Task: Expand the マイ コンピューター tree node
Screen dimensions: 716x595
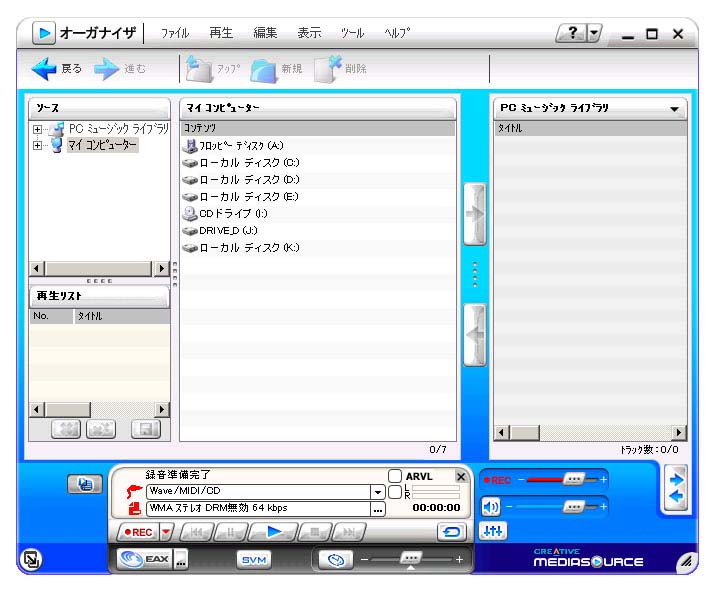Action: tap(38, 146)
